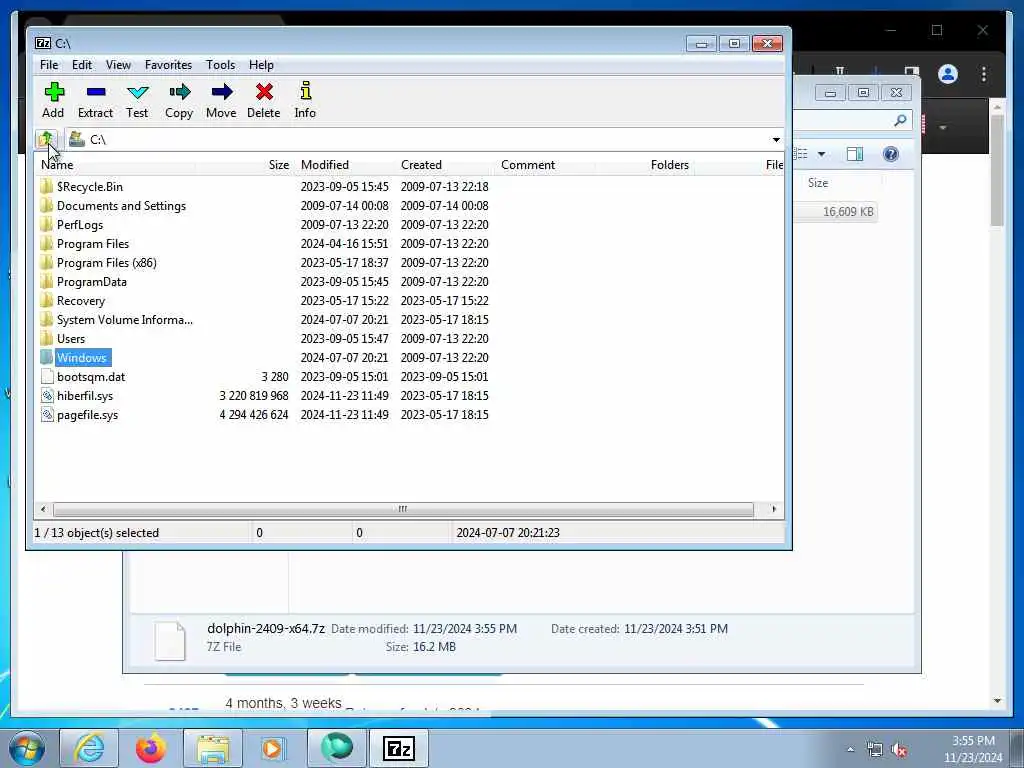Image resolution: width=1024 pixels, height=768 pixels.
Task: Click the Add toolbar button in 7-Zip
Action: pos(54,100)
